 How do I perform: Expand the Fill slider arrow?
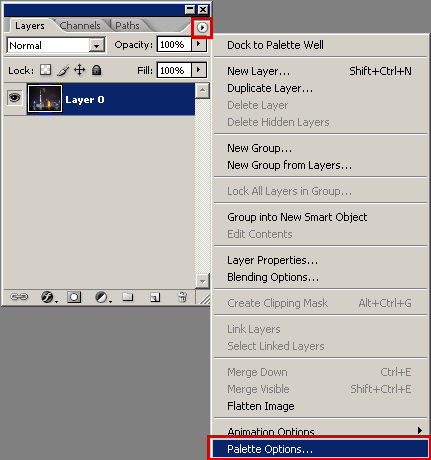pyautogui.click(x=199, y=70)
